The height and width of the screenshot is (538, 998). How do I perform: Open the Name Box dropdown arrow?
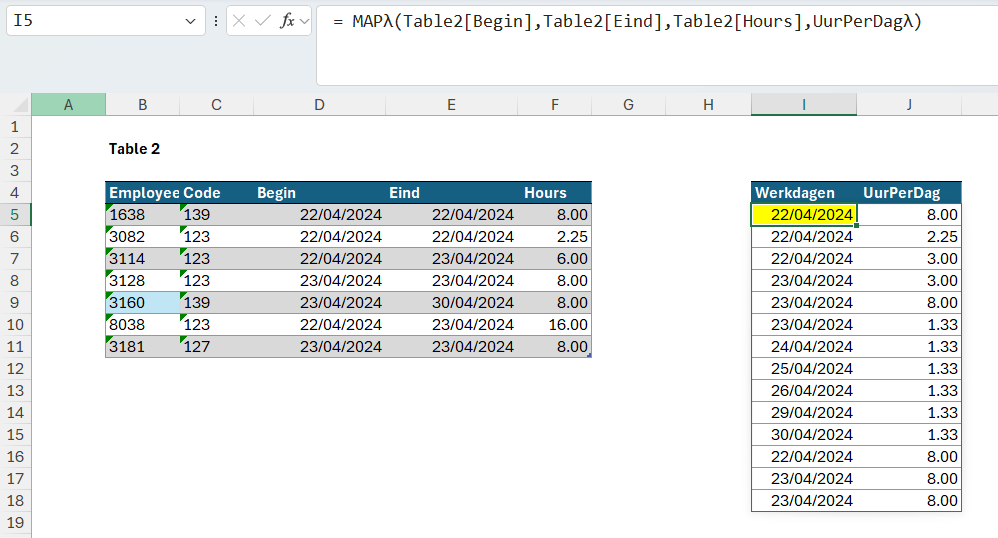[x=190, y=21]
